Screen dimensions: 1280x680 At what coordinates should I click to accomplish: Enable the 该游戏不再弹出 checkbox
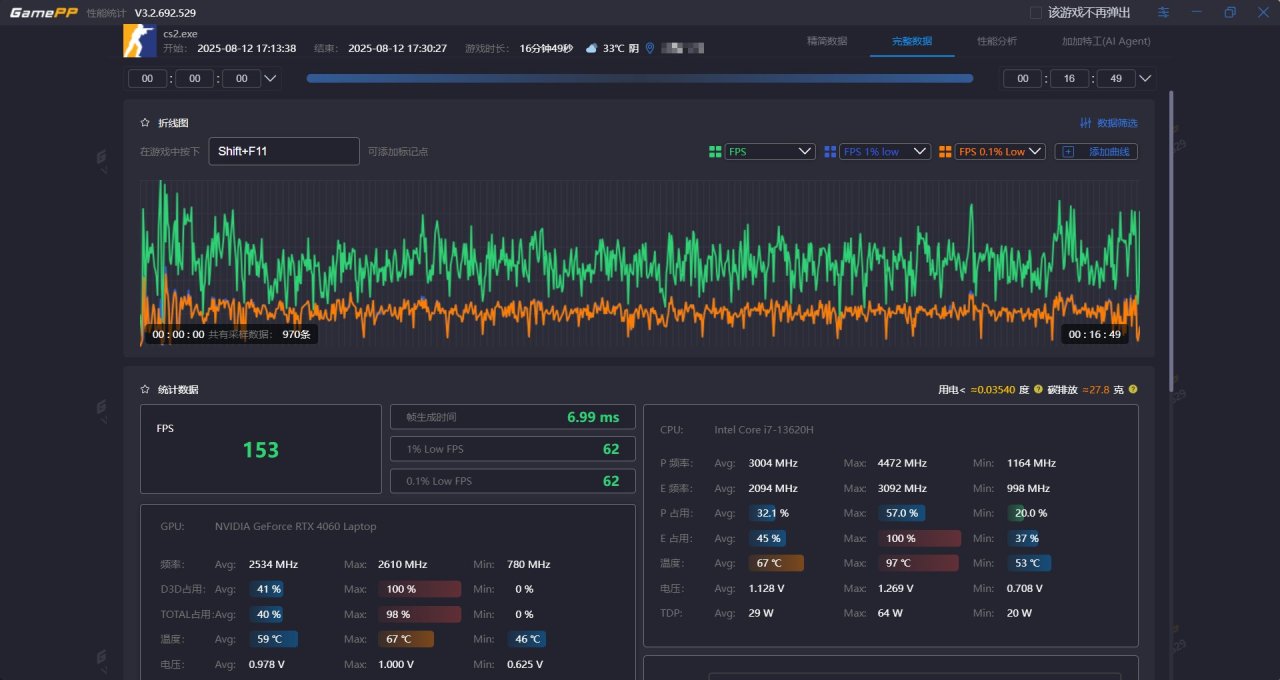[x=1036, y=12]
